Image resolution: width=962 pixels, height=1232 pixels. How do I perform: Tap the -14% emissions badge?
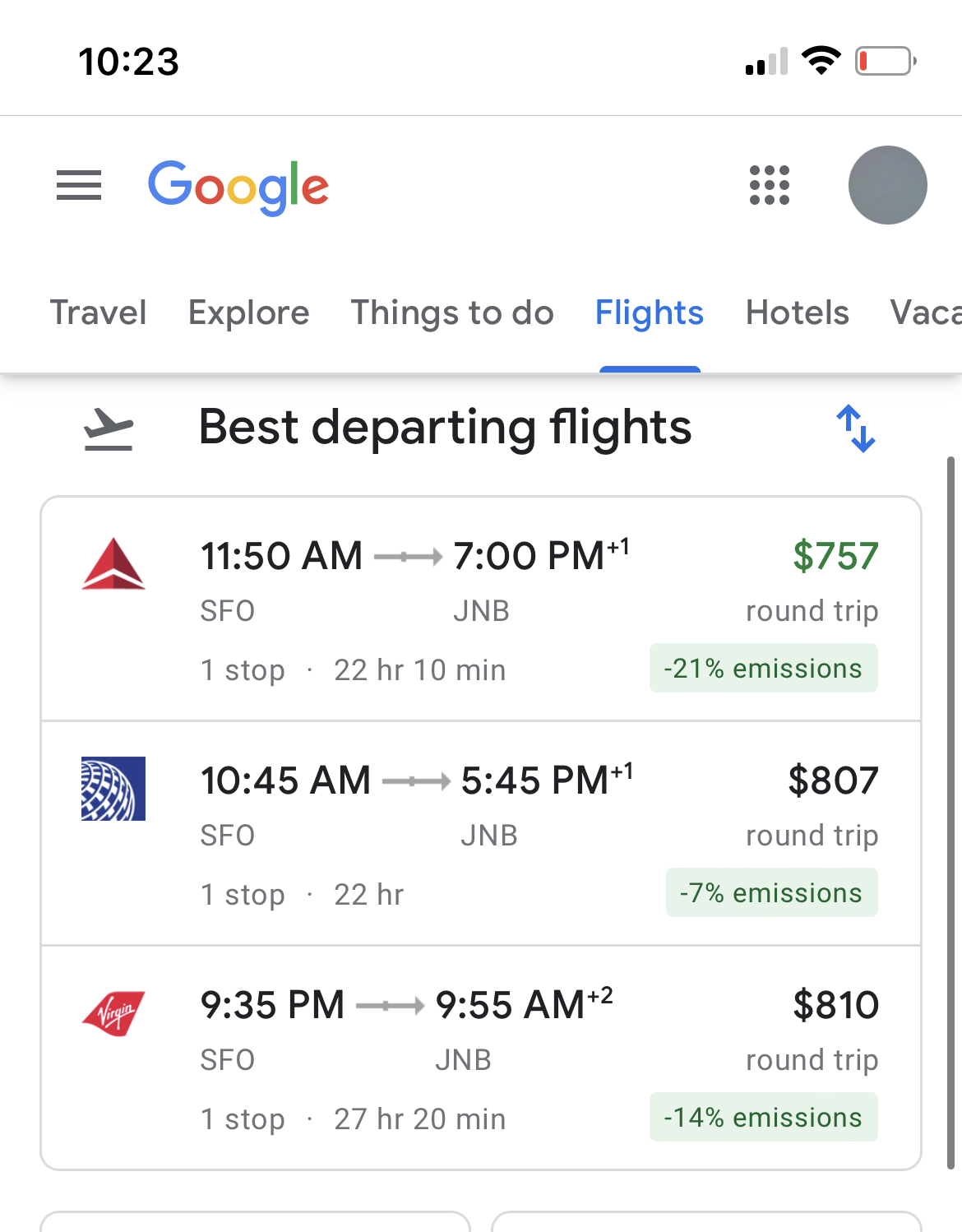point(764,1118)
